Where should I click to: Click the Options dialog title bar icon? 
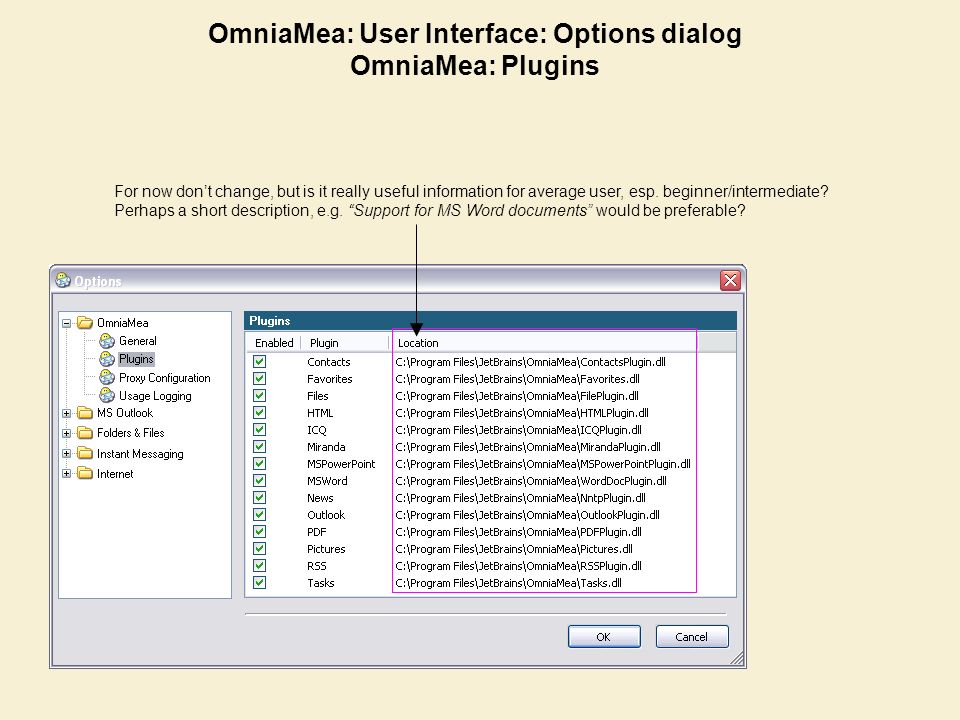[x=63, y=280]
